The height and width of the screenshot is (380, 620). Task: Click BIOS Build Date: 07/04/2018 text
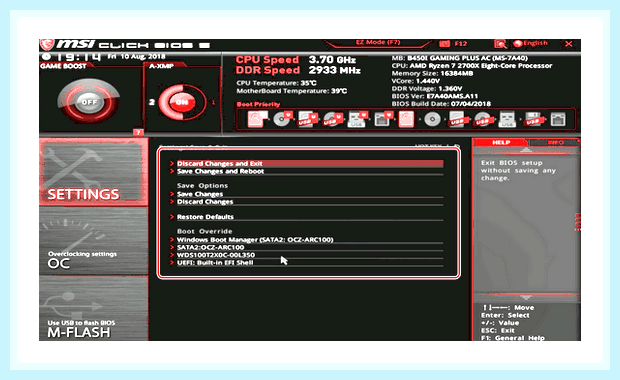pyautogui.click(x=441, y=104)
